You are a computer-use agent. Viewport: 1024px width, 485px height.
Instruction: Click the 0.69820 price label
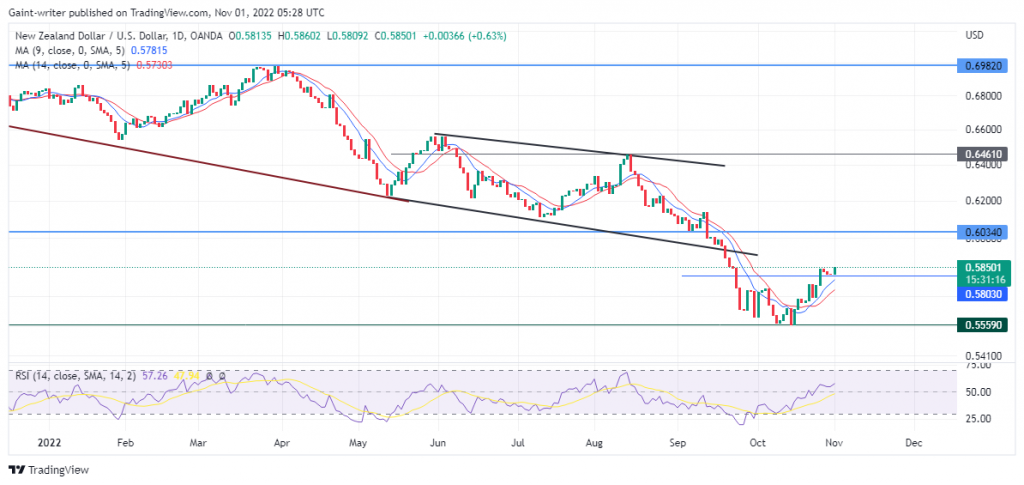coord(984,66)
